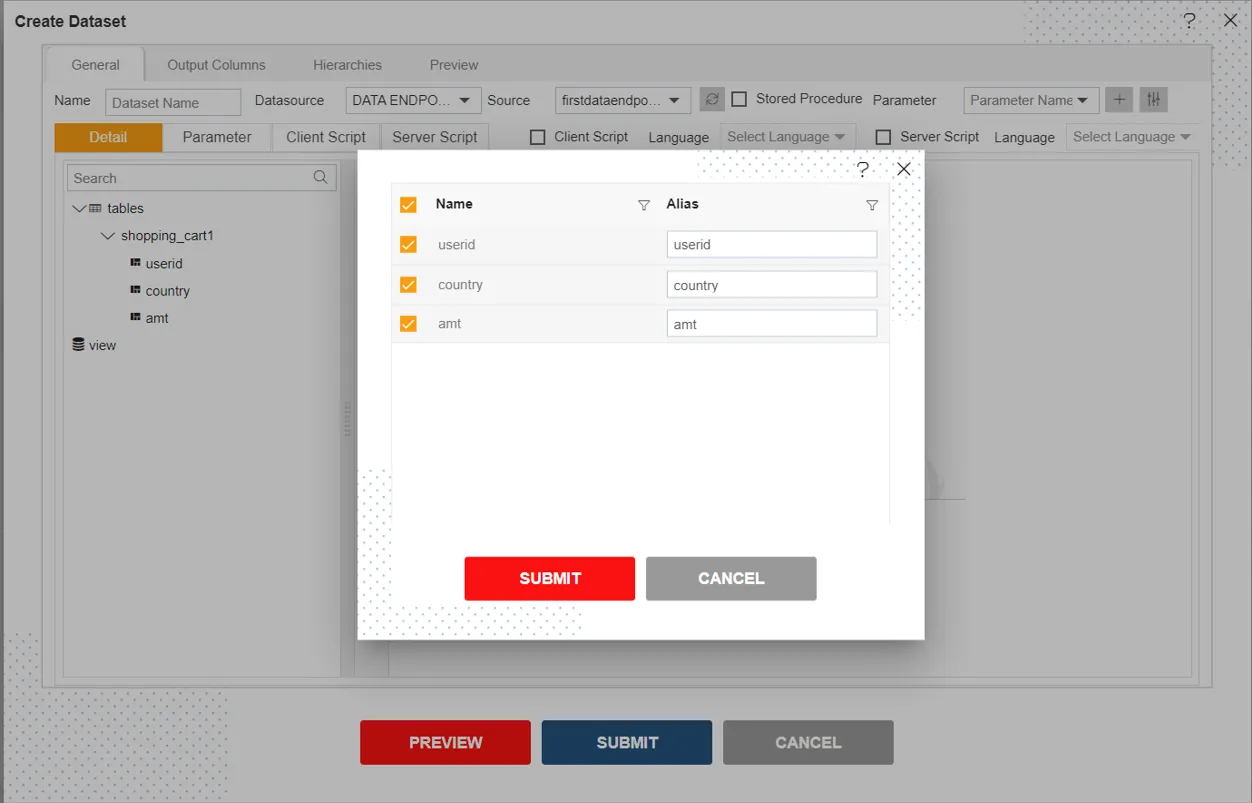Uncheck the country row checkbox
The image size is (1252, 803).
click(408, 285)
